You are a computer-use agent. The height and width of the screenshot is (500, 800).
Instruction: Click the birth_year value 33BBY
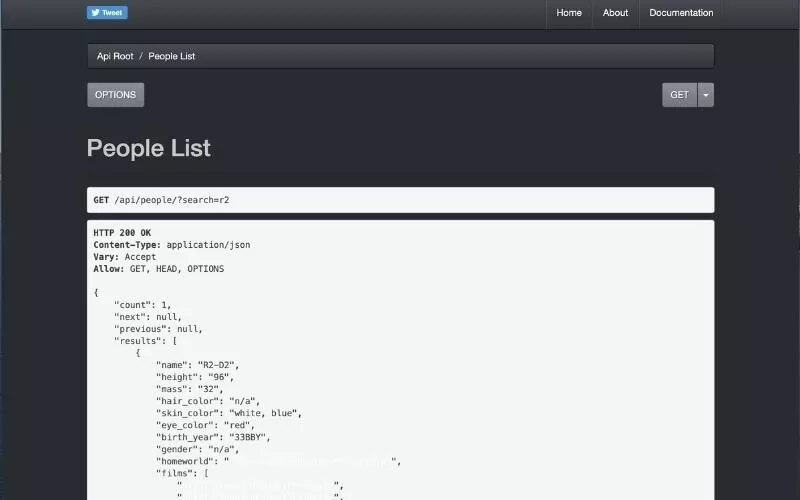248,437
